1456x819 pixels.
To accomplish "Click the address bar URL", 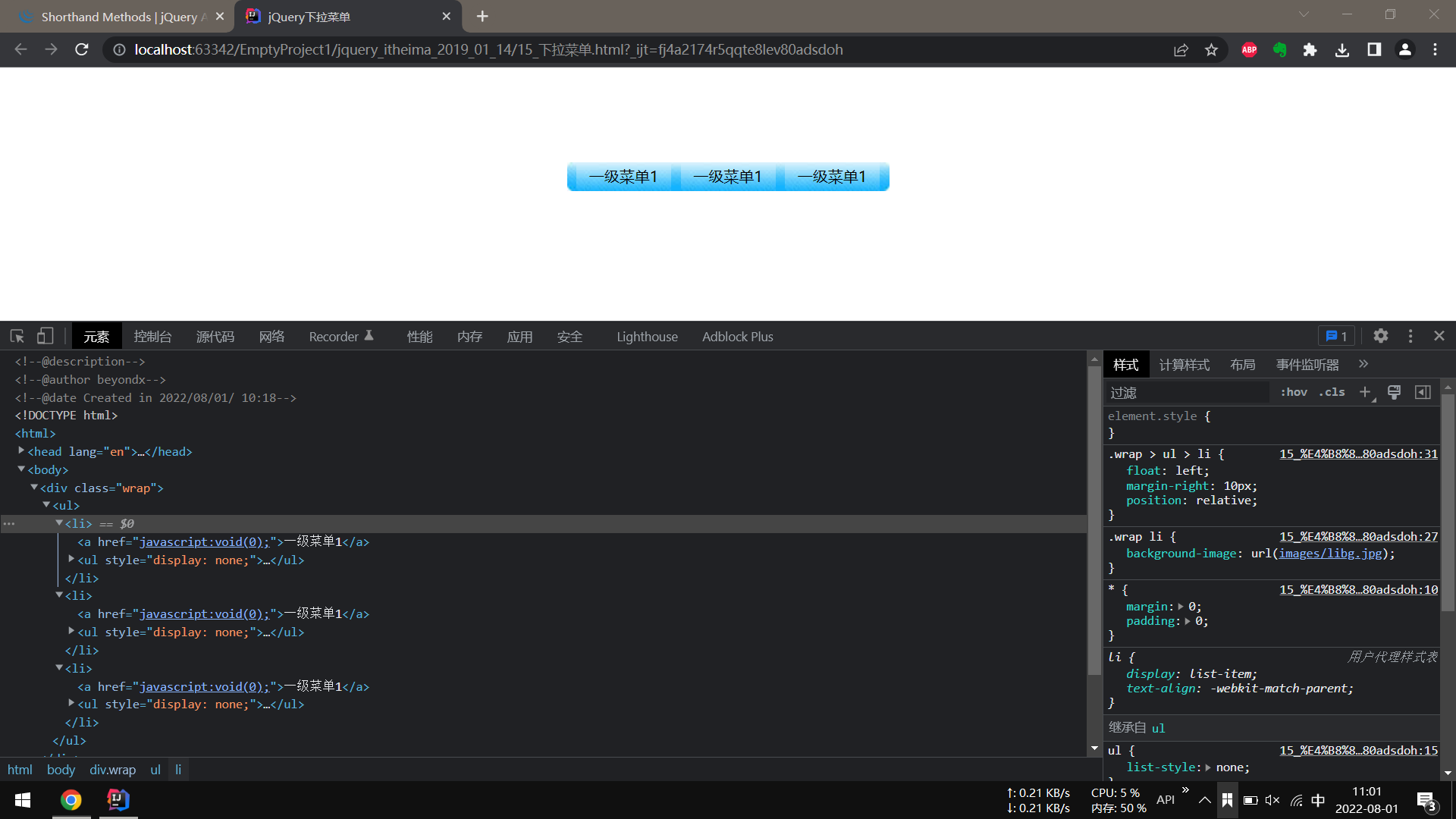I will pos(488,49).
